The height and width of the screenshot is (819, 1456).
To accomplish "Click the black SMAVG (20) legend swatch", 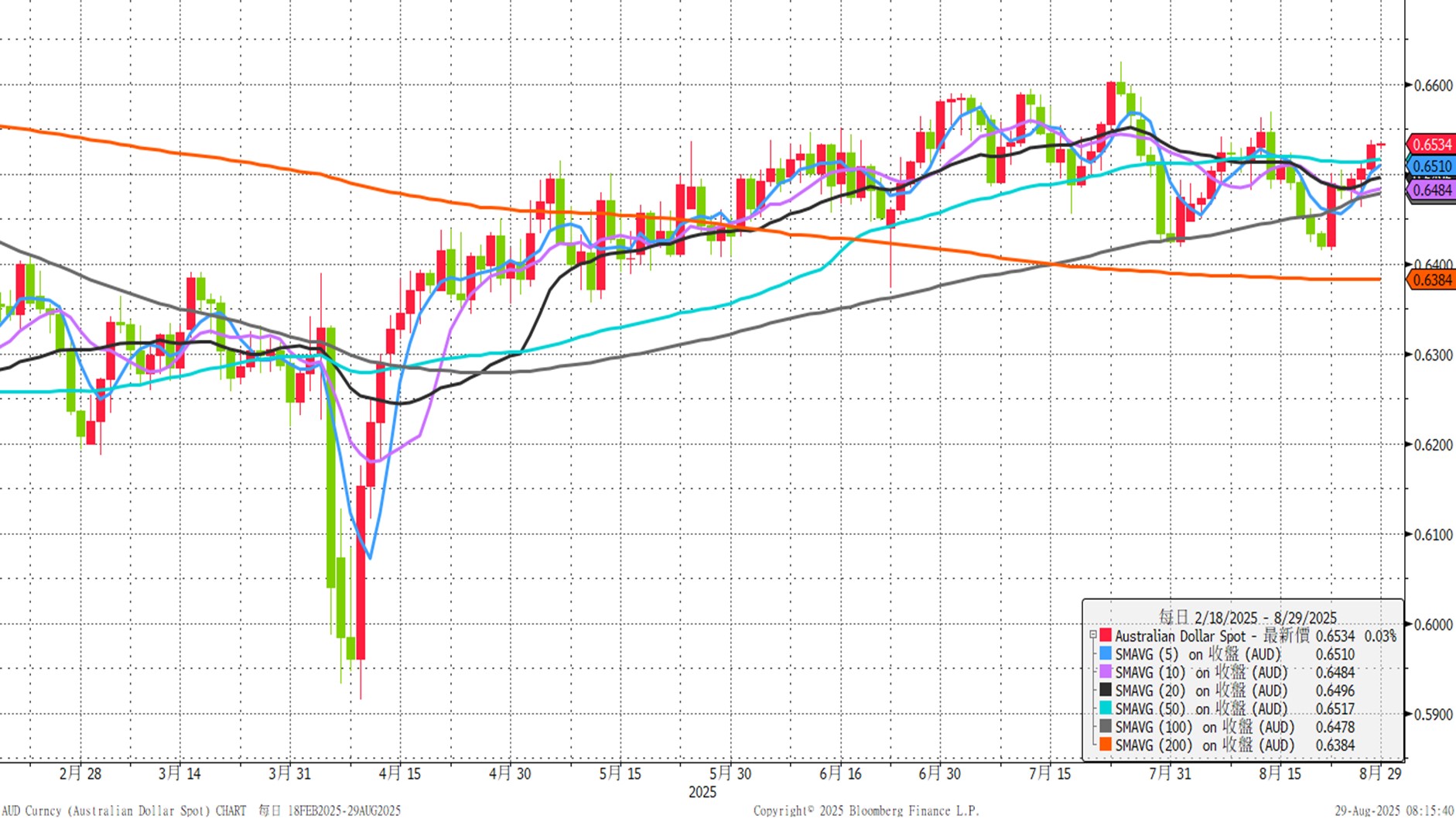I will pyautogui.click(x=1106, y=690).
